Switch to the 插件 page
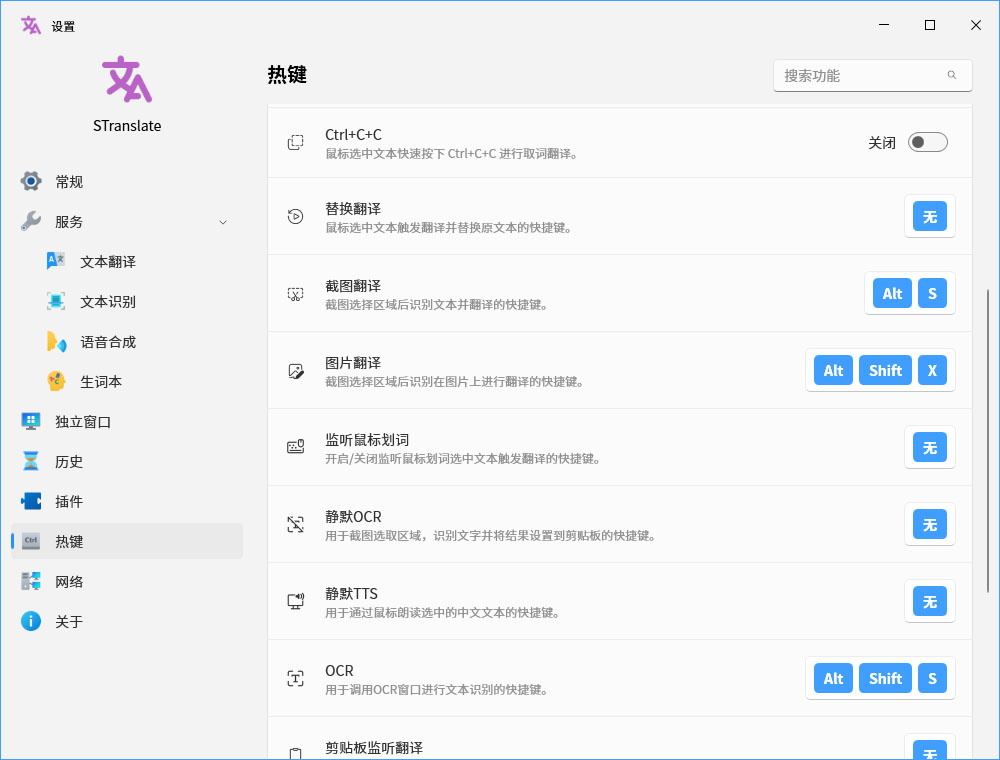The image size is (1000, 760). tap(127, 502)
